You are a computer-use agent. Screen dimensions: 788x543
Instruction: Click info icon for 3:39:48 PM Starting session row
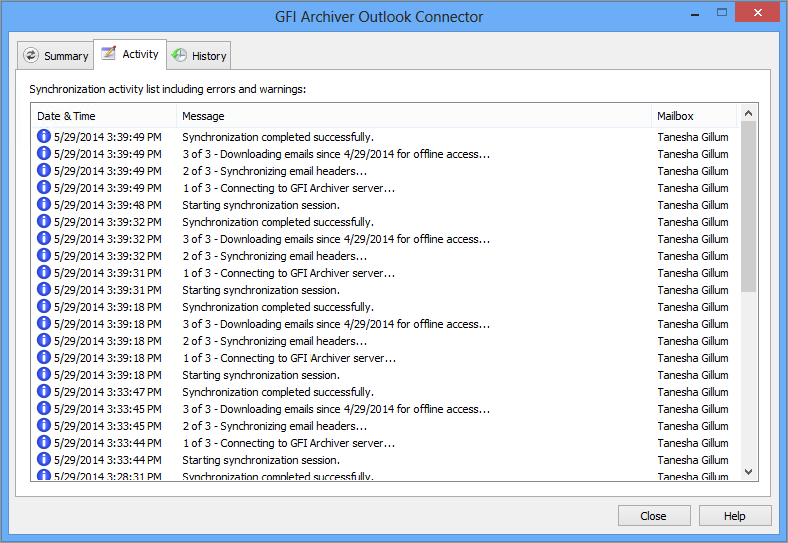click(x=44, y=204)
